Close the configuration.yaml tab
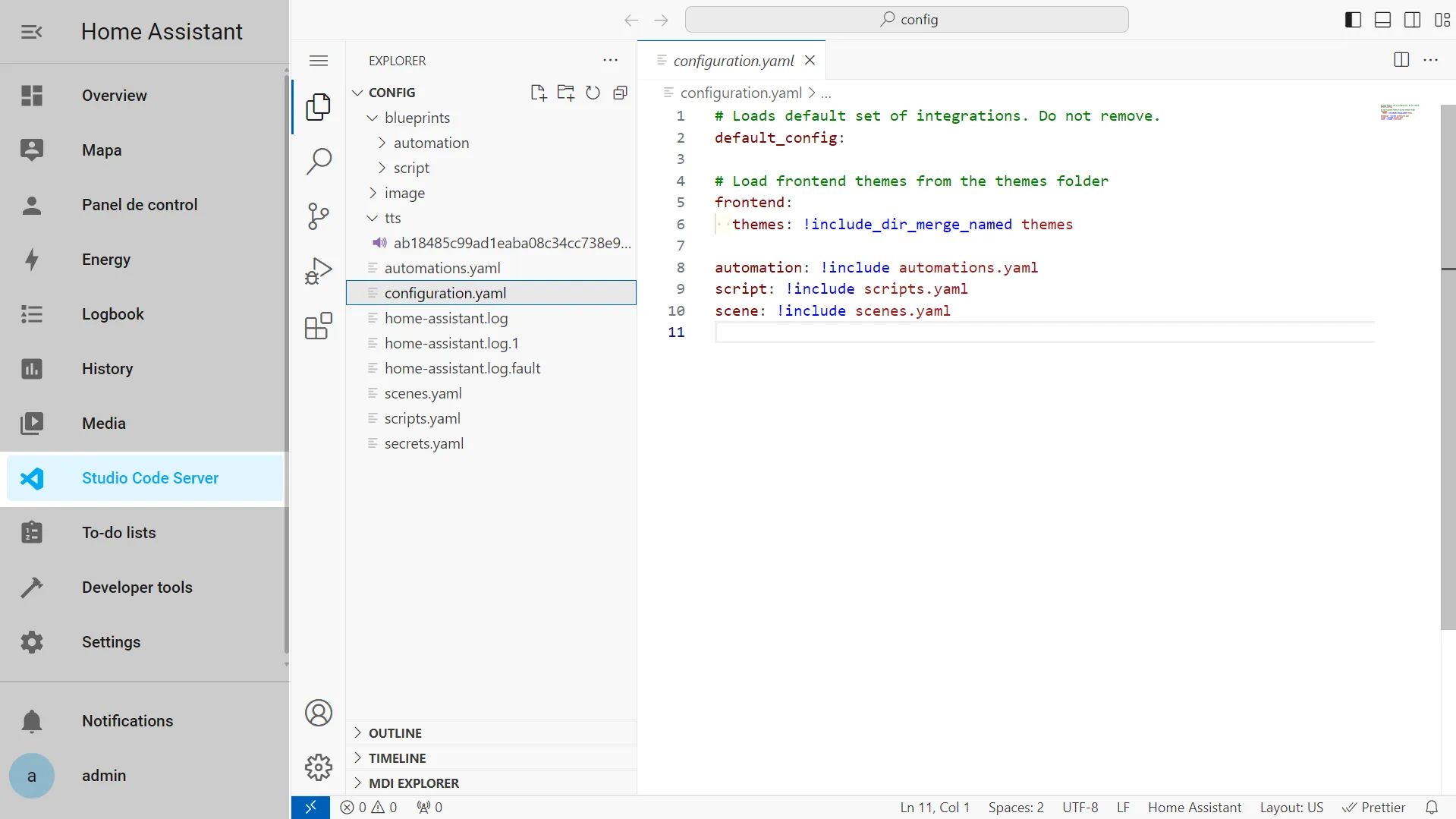This screenshot has height=819, width=1456. coord(810,60)
